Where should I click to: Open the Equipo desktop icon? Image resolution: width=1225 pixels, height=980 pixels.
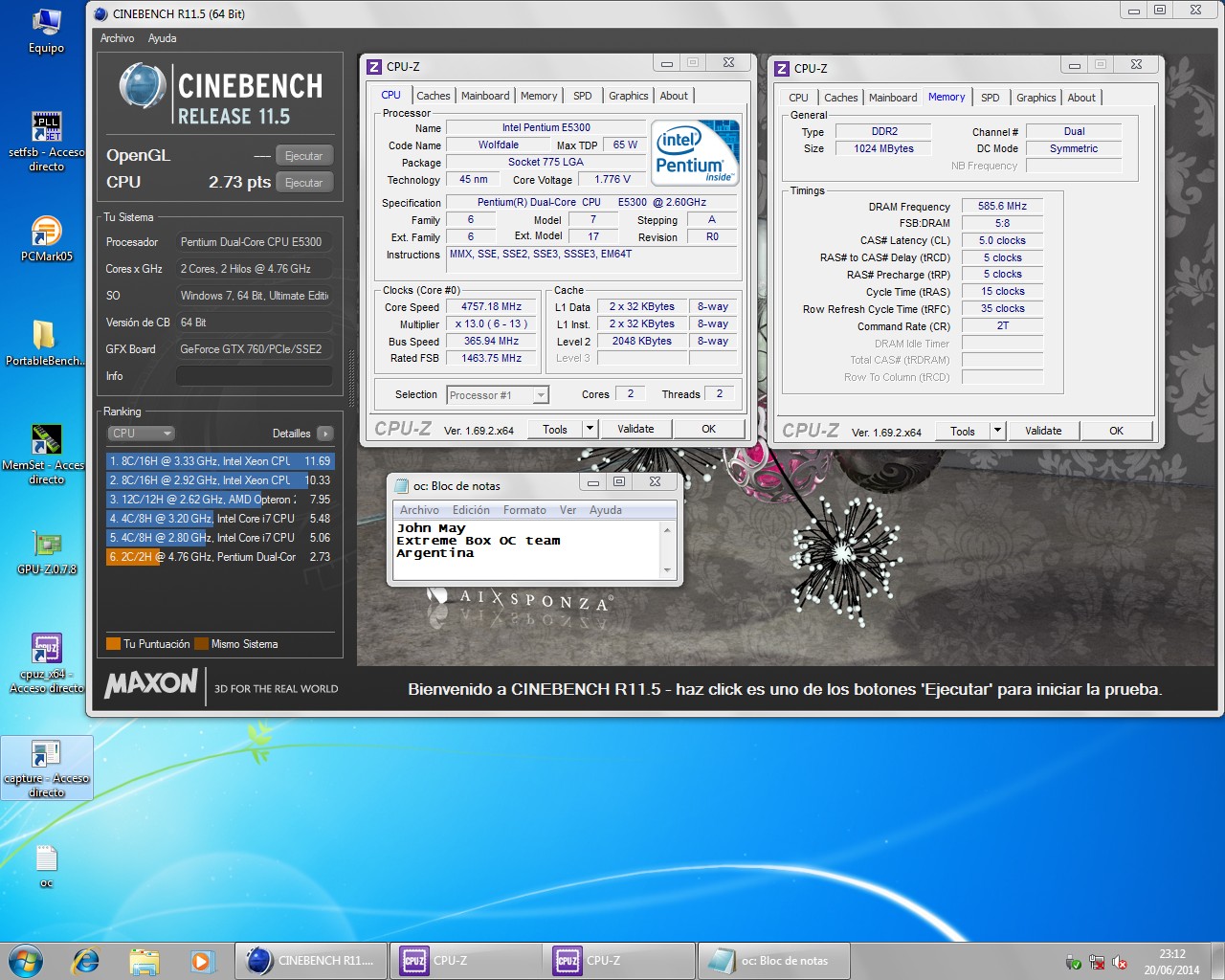[46, 31]
